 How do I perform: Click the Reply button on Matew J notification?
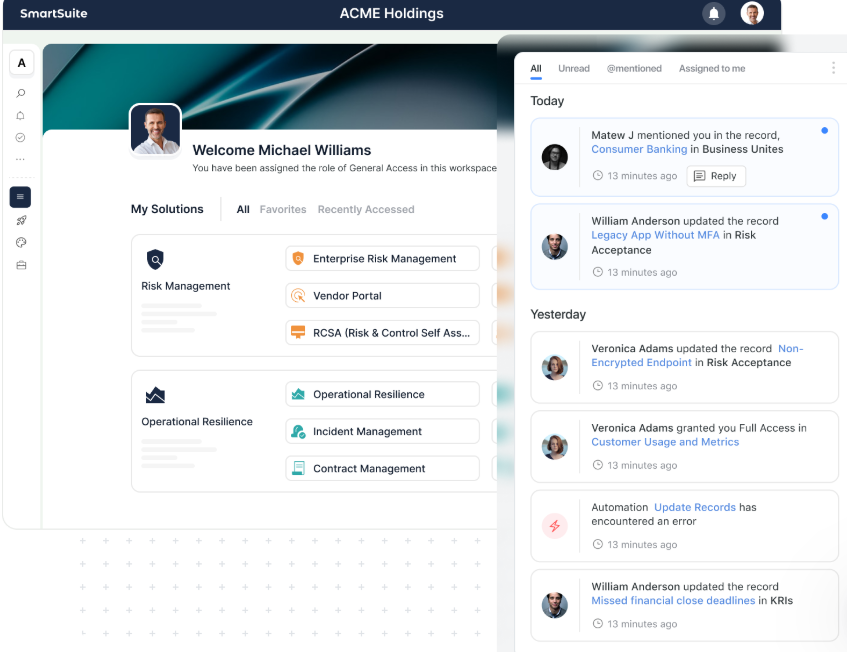[716, 176]
